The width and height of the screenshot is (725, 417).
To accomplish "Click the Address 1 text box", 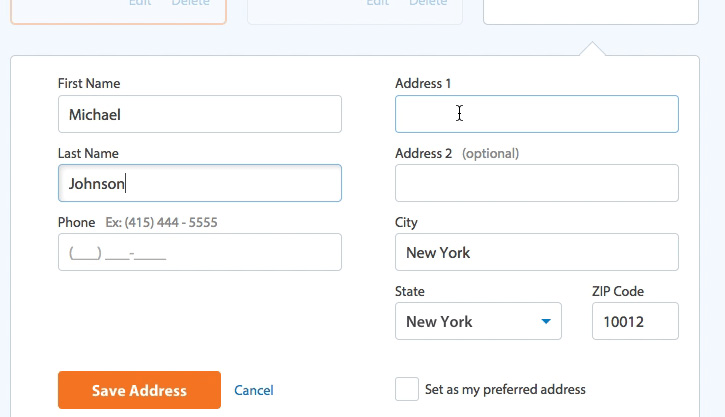I will tap(537, 114).
